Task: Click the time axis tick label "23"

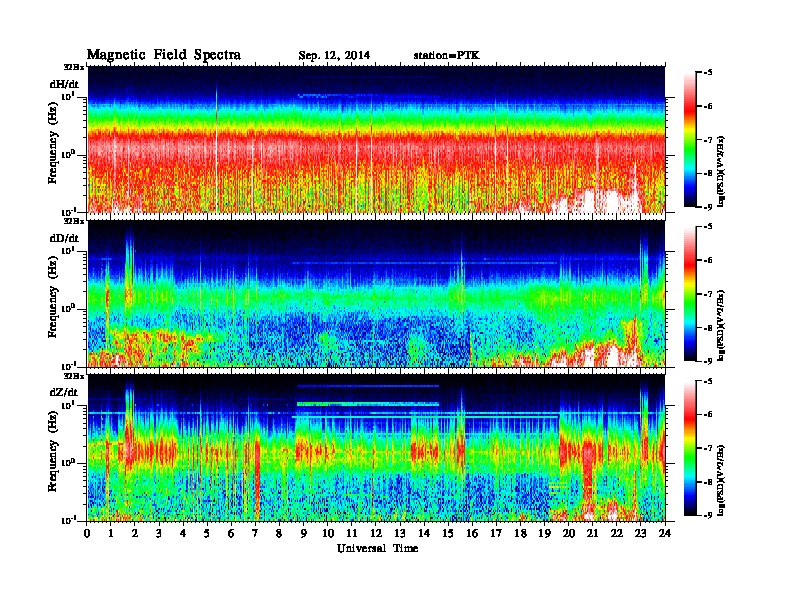Action: pos(640,533)
